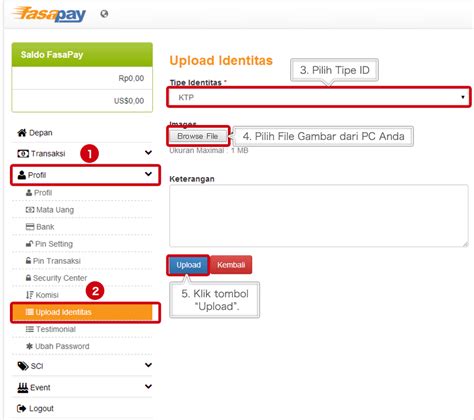The width and height of the screenshot is (474, 420).
Task: Click the FasaPay logo
Action: [49, 15]
